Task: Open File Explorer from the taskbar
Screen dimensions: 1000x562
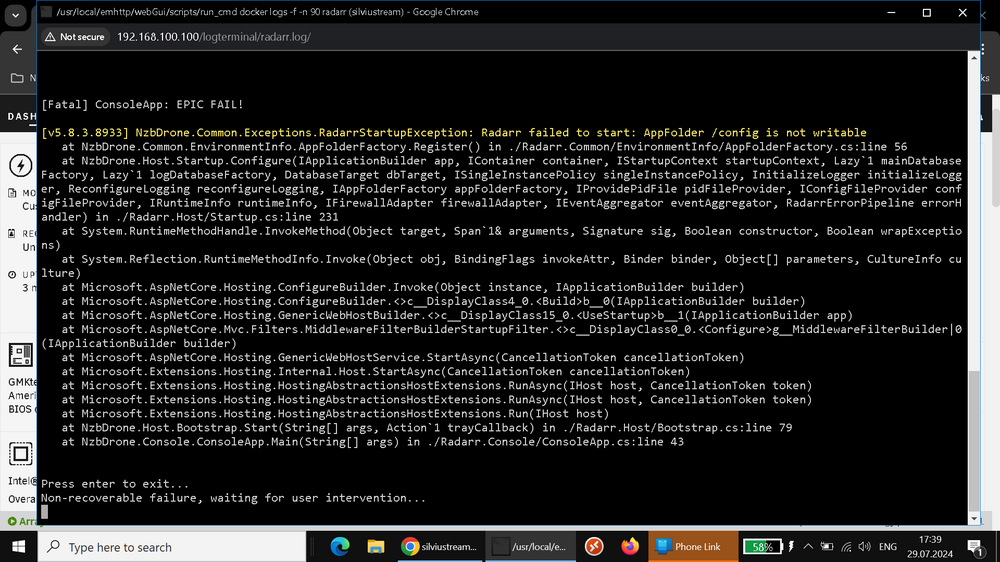Action: point(376,547)
